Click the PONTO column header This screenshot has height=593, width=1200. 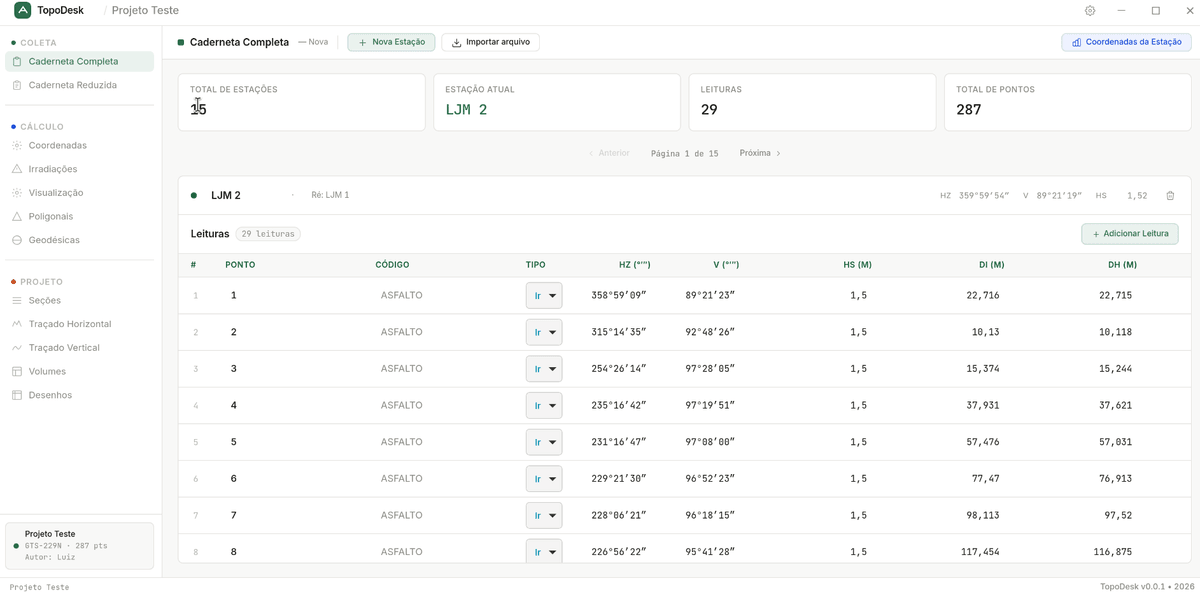pos(240,265)
